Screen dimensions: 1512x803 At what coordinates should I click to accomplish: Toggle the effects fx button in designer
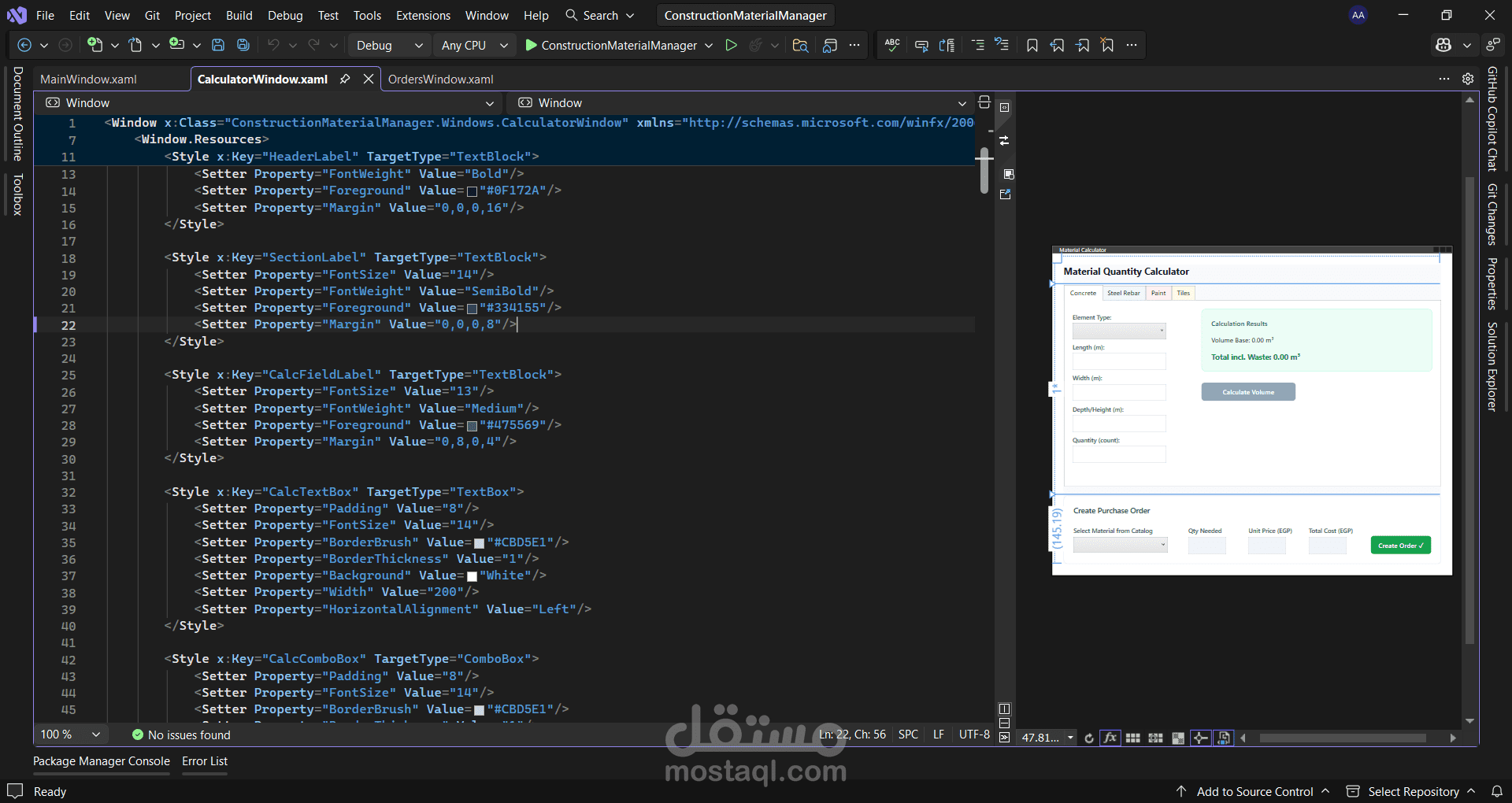click(x=1110, y=738)
